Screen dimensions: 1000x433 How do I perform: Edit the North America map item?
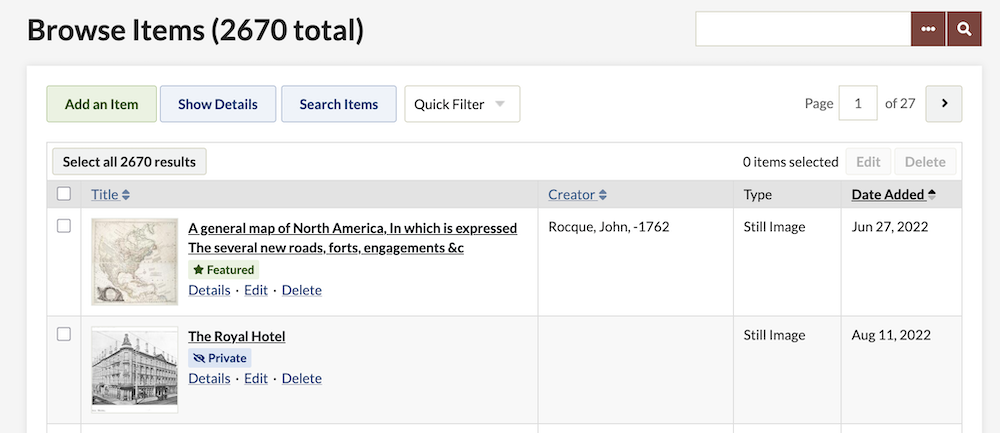click(x=256, y=290)
